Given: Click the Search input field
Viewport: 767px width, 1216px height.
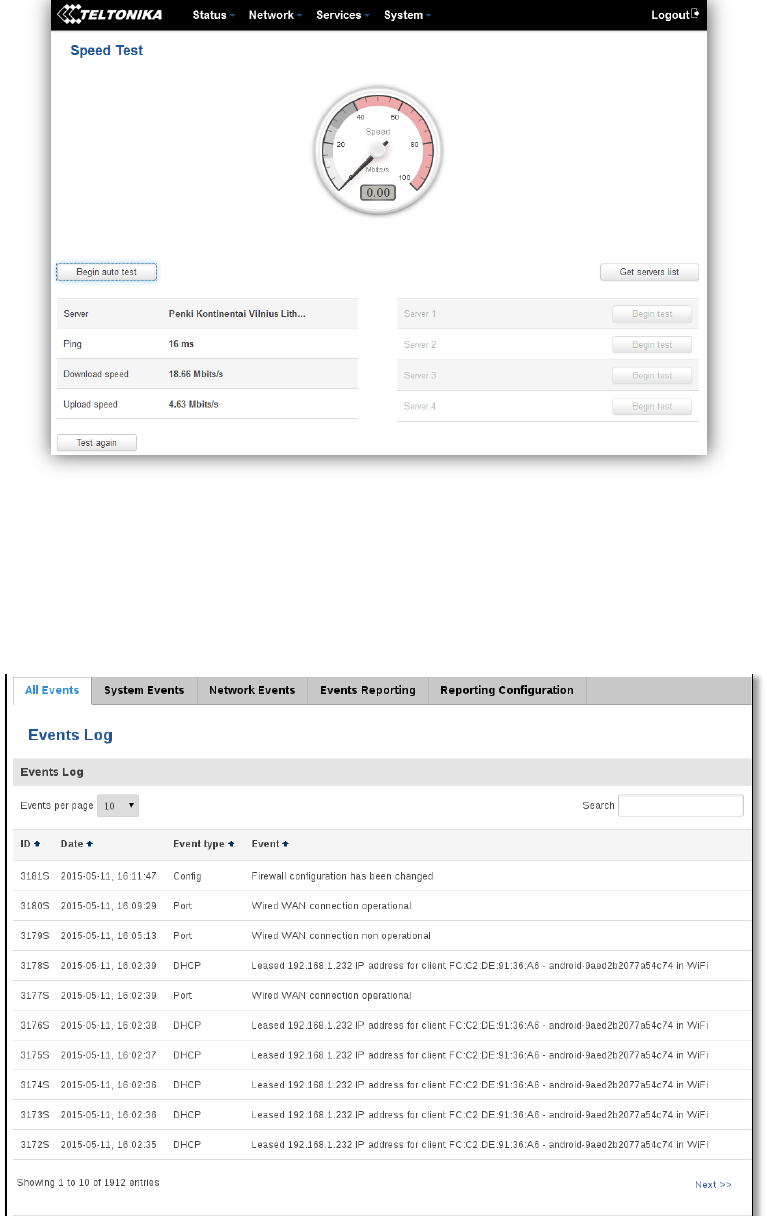Looking at the screenshot, I should click(681, 805).
